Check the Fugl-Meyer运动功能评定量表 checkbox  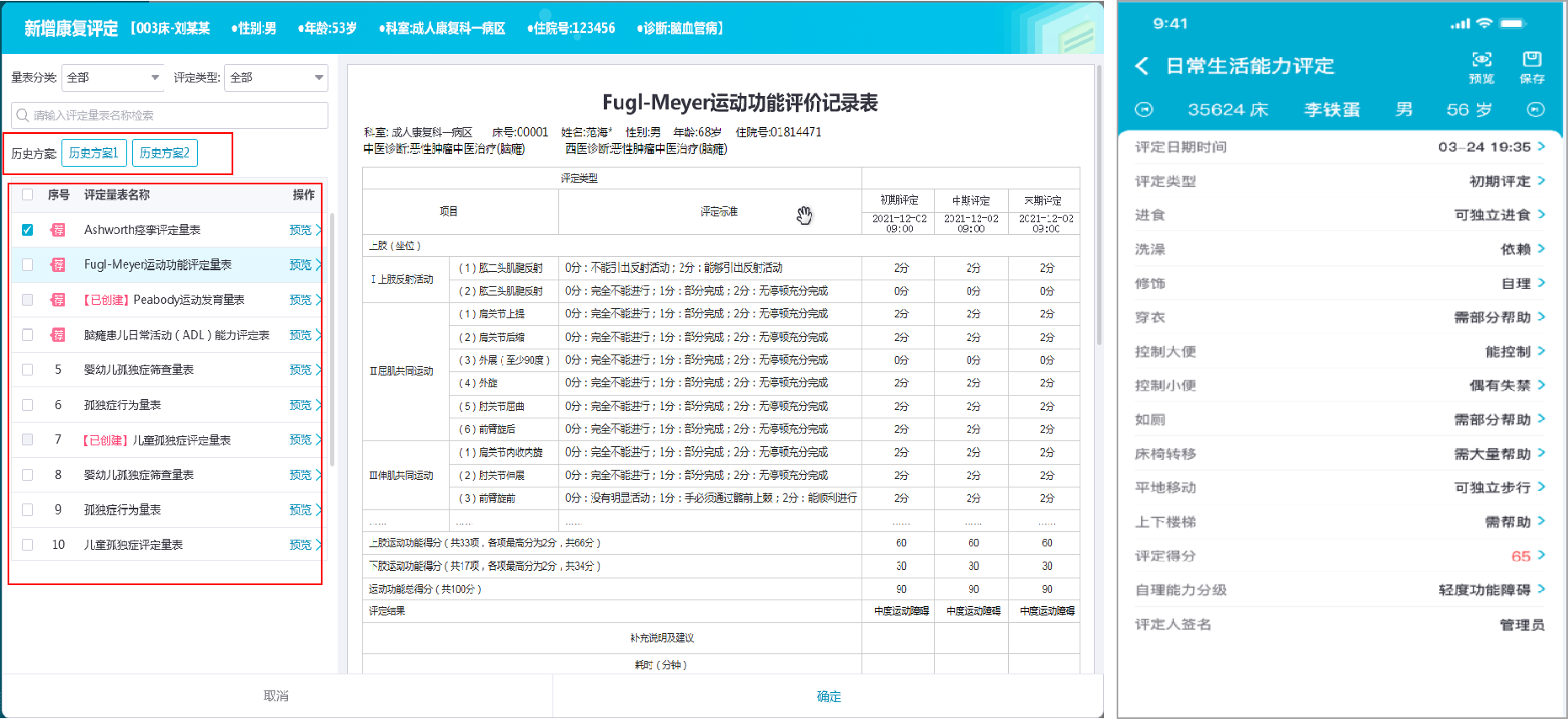28,265
